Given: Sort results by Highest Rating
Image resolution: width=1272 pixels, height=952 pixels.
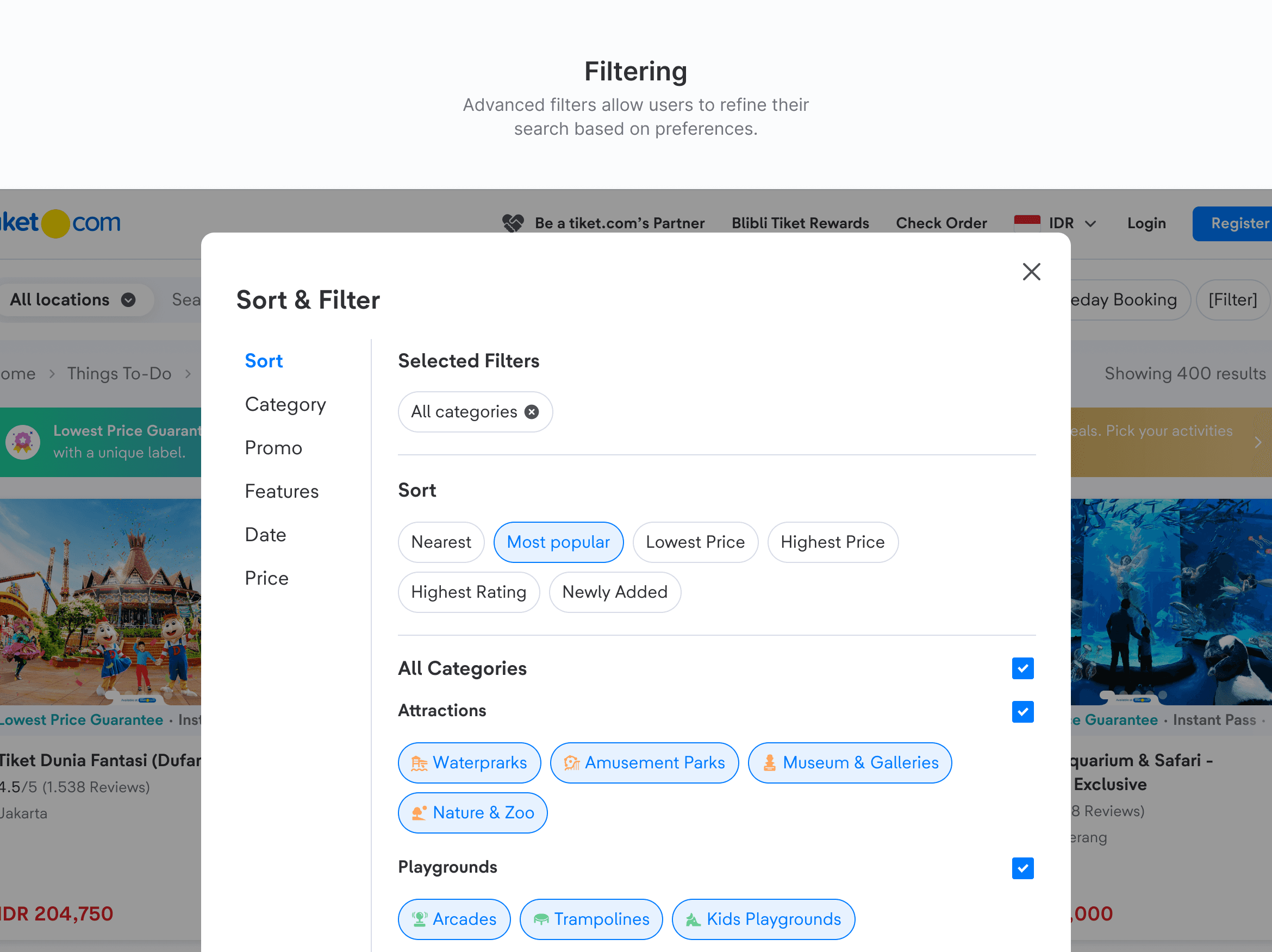Looking at the screenshot, I should (x=468, y=592).
